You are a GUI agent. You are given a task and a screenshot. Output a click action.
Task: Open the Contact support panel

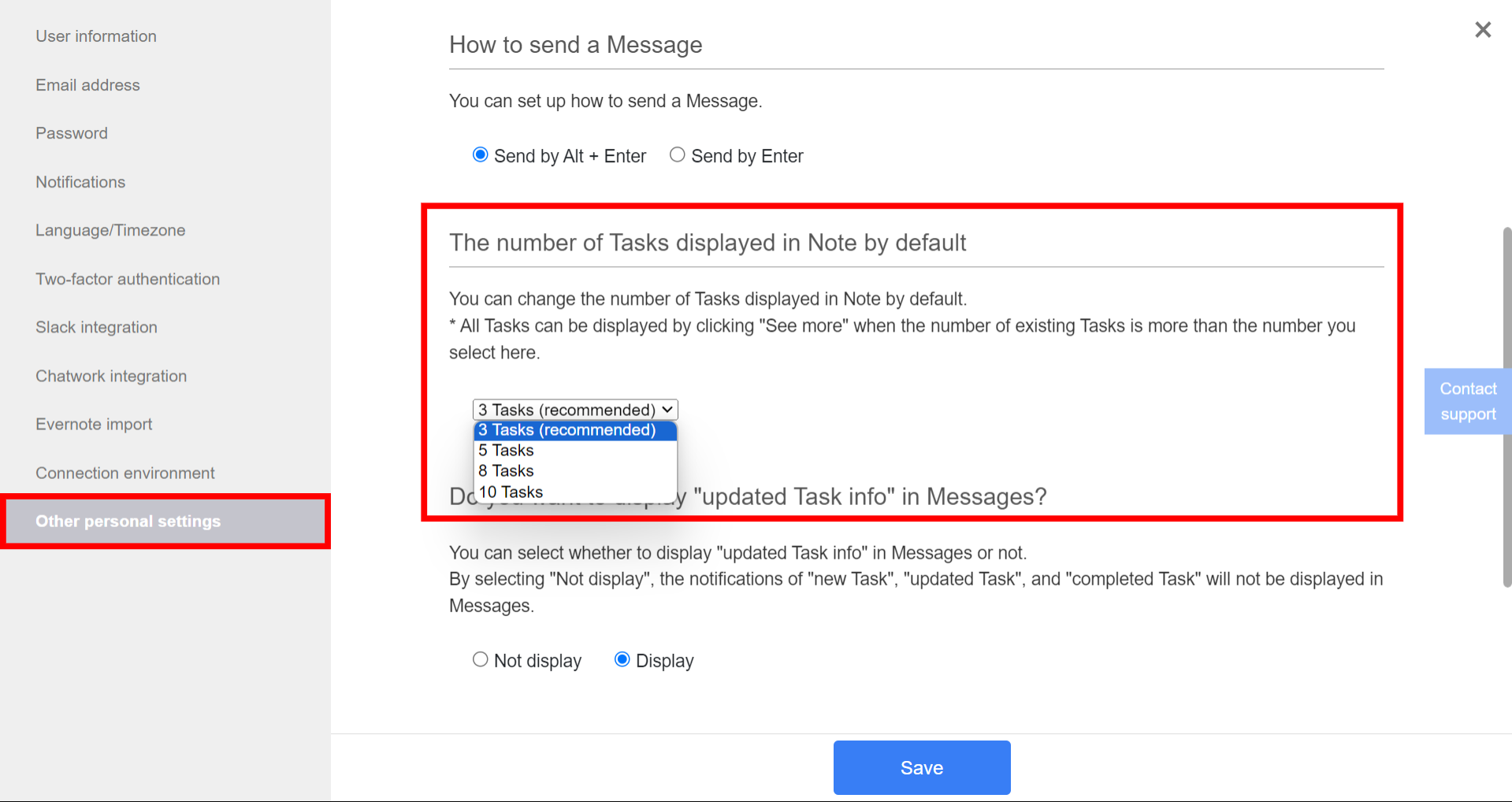coord(1467,401)
